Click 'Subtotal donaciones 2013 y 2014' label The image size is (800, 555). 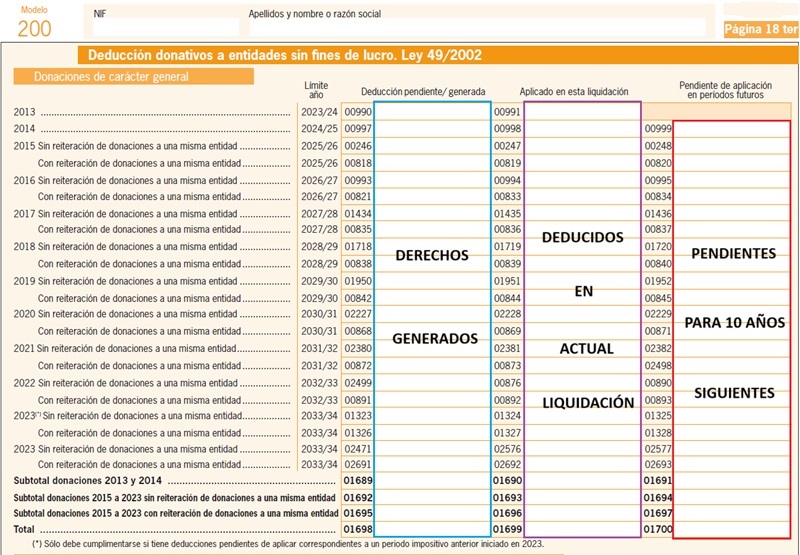click(88, 481)
